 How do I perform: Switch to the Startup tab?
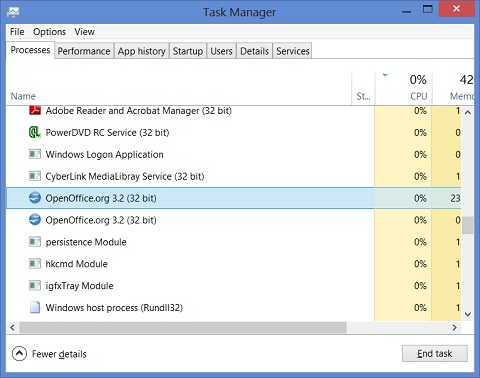[188, 51]
